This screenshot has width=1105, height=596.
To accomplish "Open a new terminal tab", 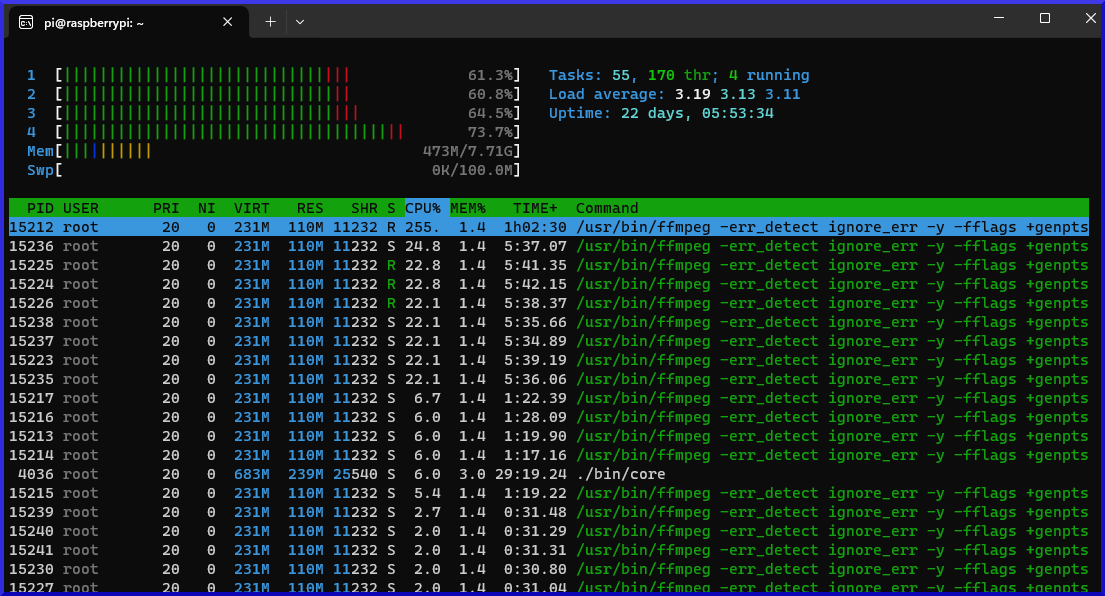I will 270,21.
